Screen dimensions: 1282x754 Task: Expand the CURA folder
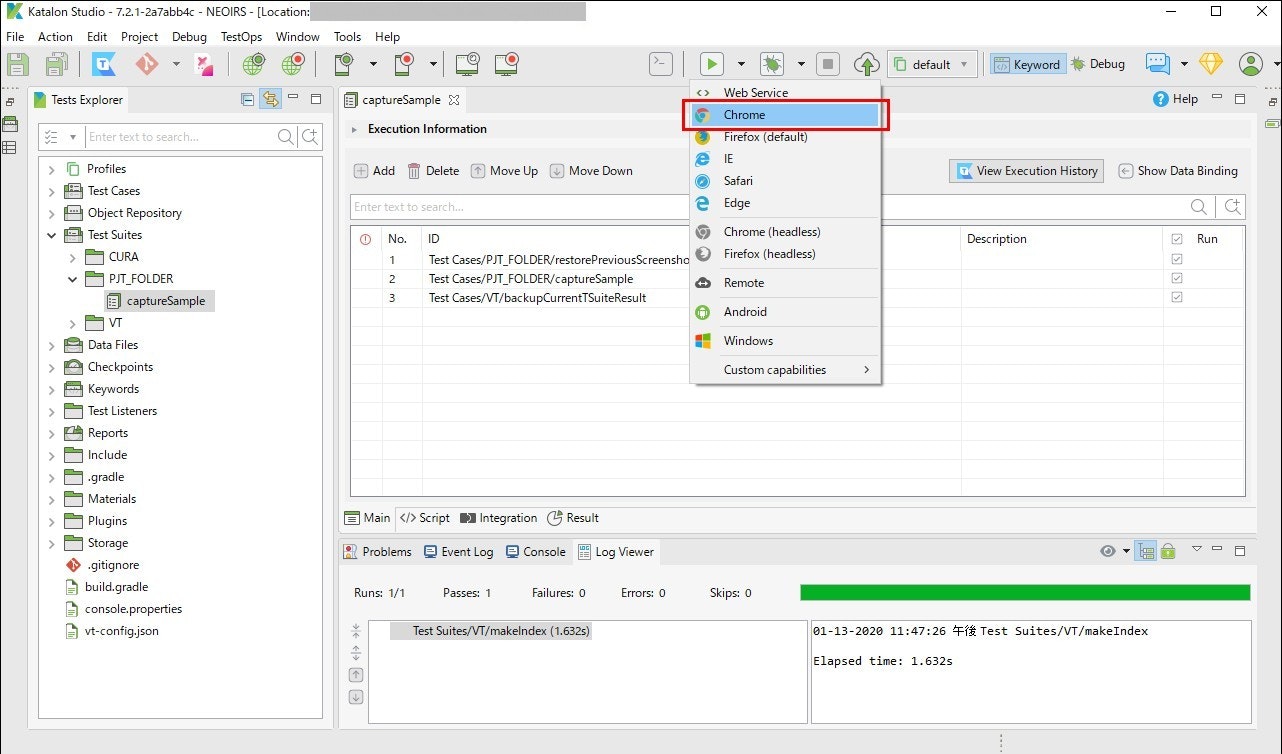[x=73, y=257]
